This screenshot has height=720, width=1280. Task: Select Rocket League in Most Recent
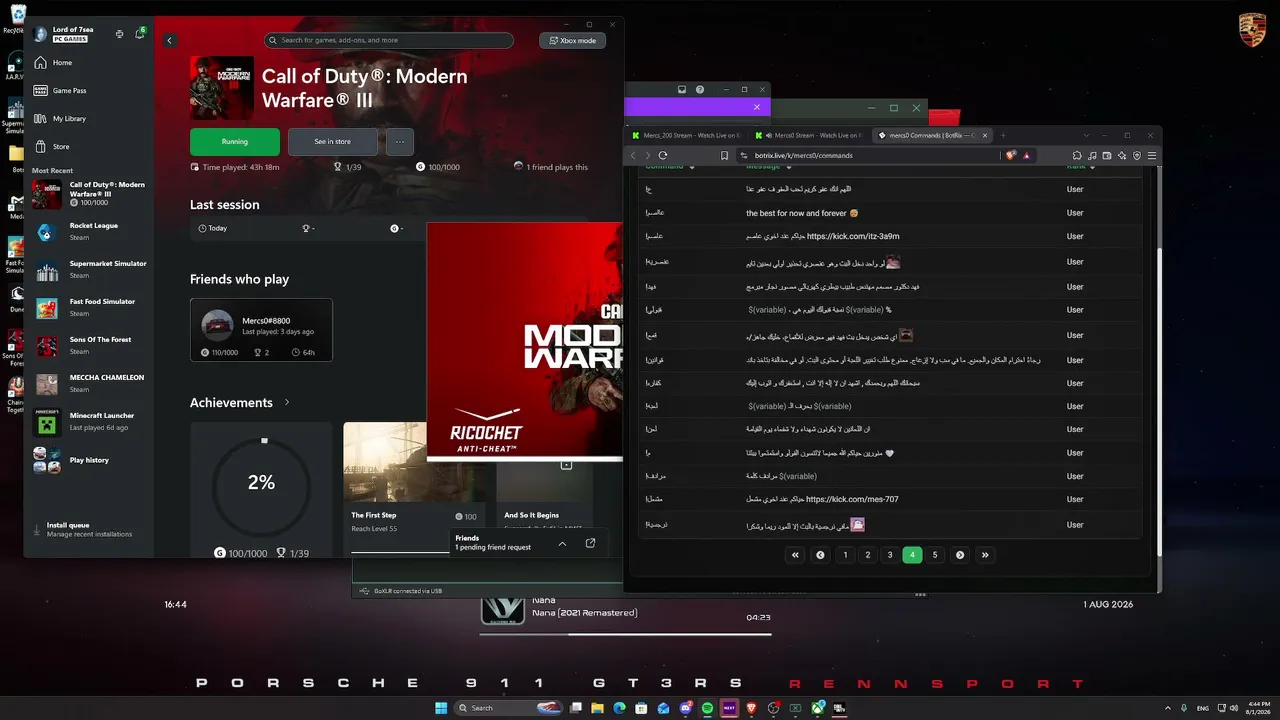pyautogui.click(x=89, y=232)
